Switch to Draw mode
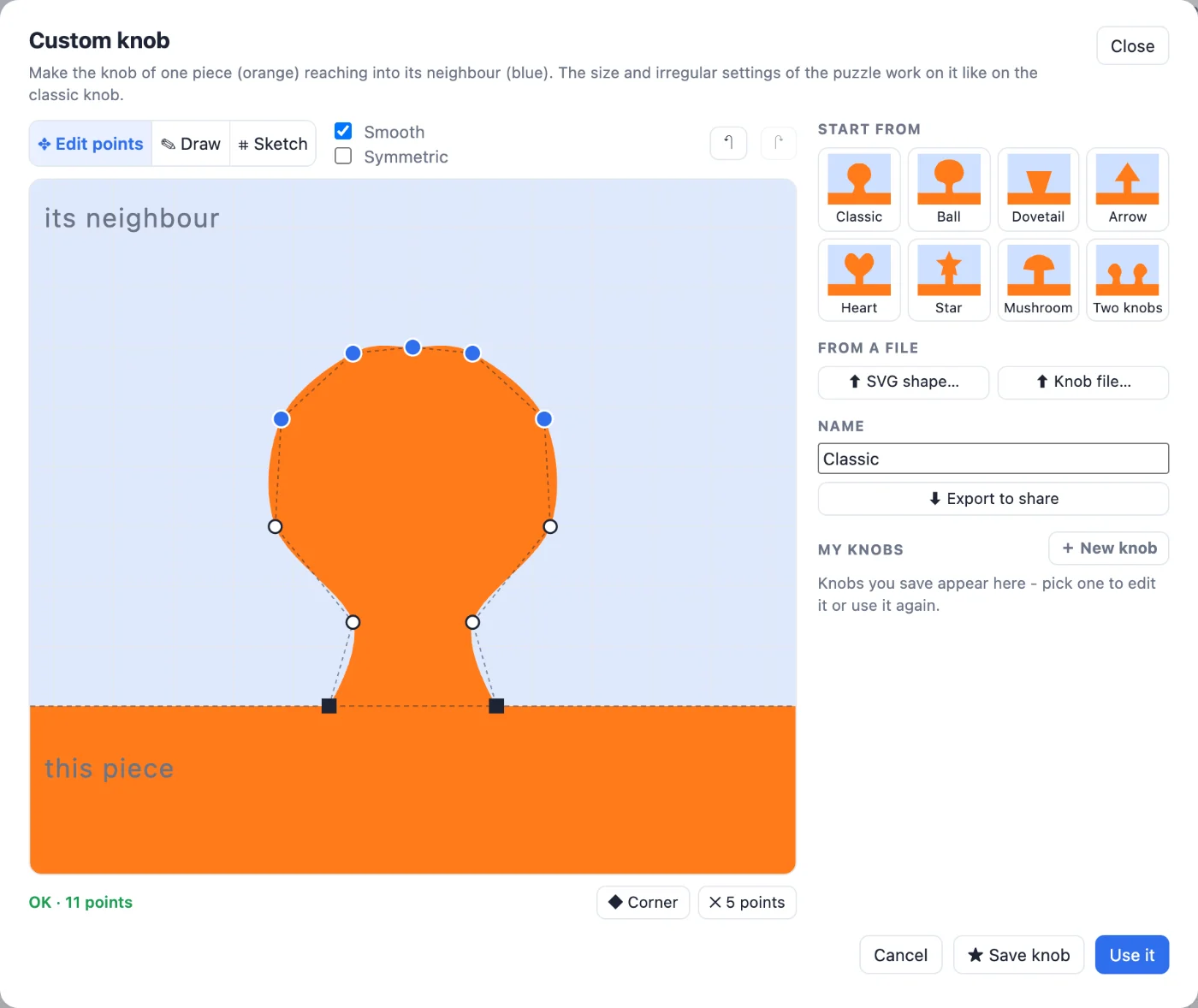 click(x=191, y=144)
